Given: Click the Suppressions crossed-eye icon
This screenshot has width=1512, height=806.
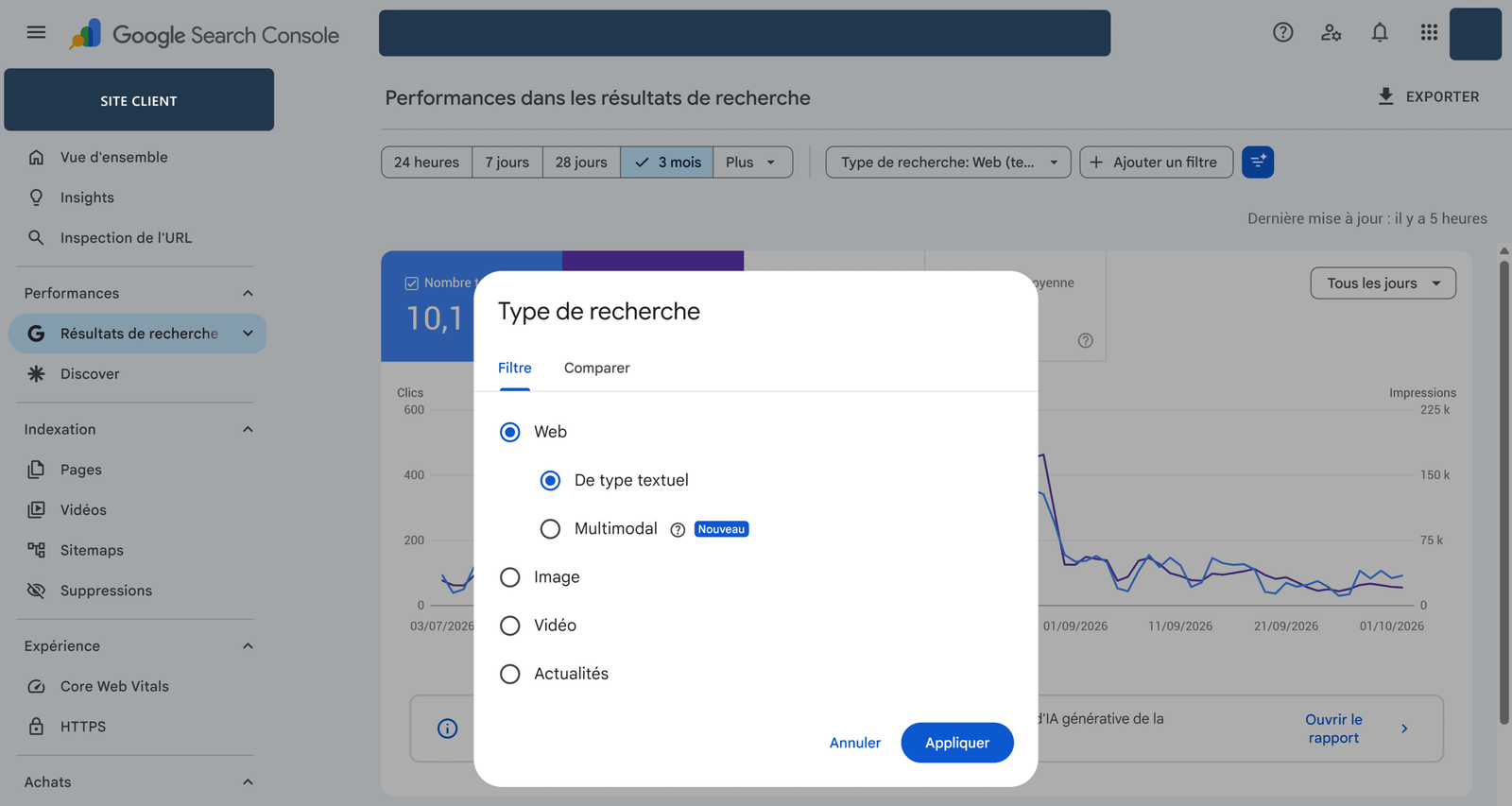Looking at the screenshot, I should coord(36,591).
